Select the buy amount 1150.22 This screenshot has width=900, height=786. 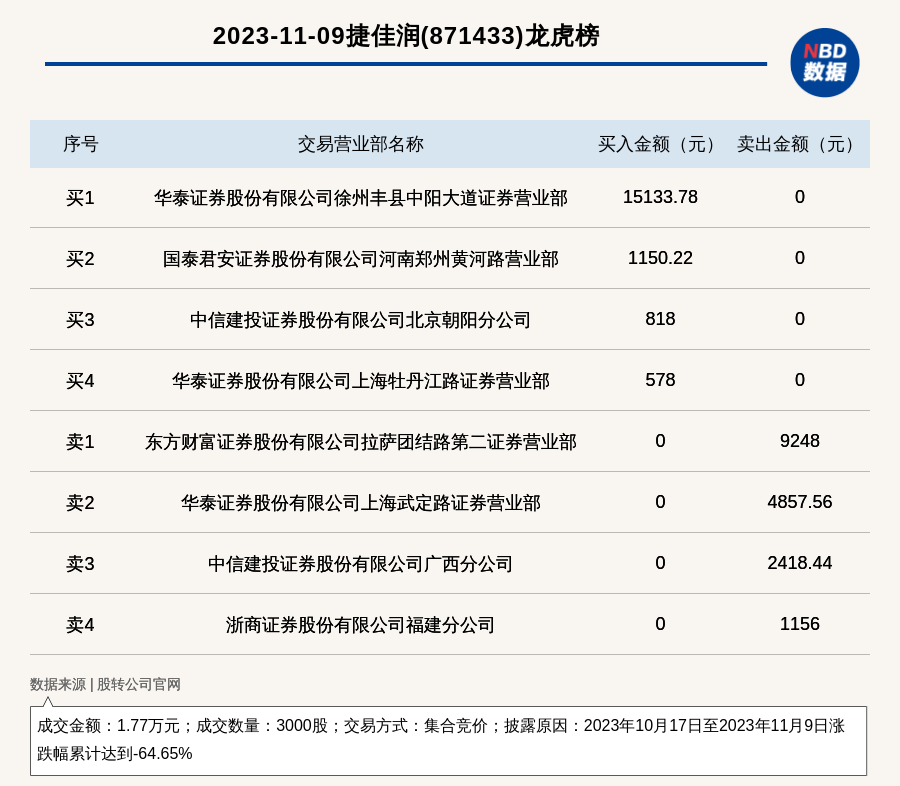click(660, 258)
